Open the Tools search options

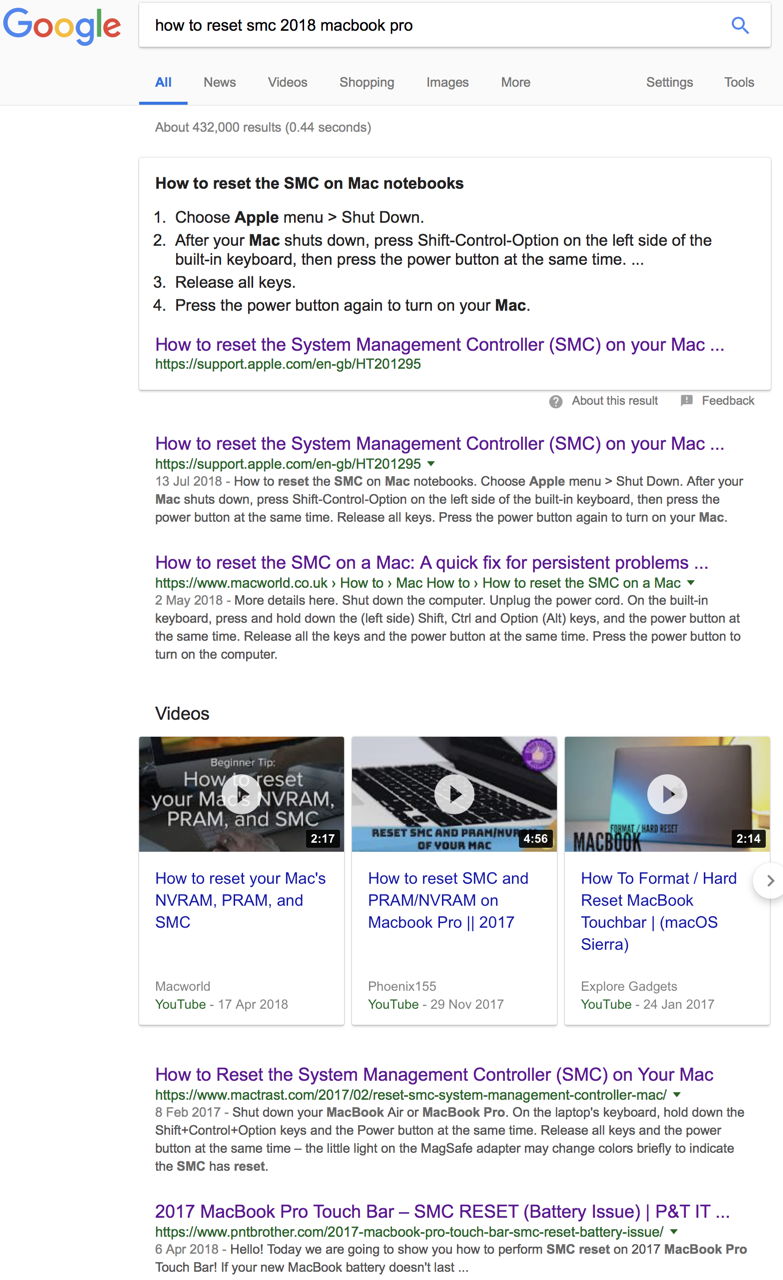pyautogui.click(x=739, y=82)
